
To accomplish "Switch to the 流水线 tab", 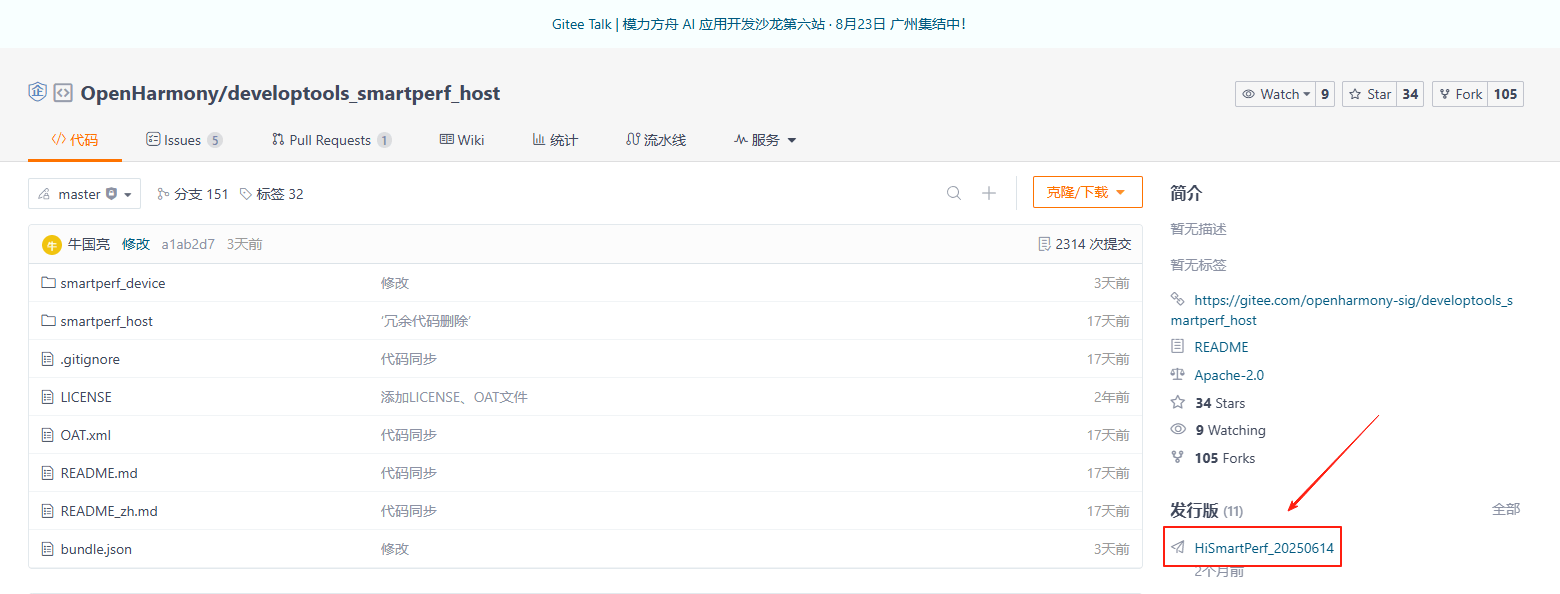I will (656, 140).
